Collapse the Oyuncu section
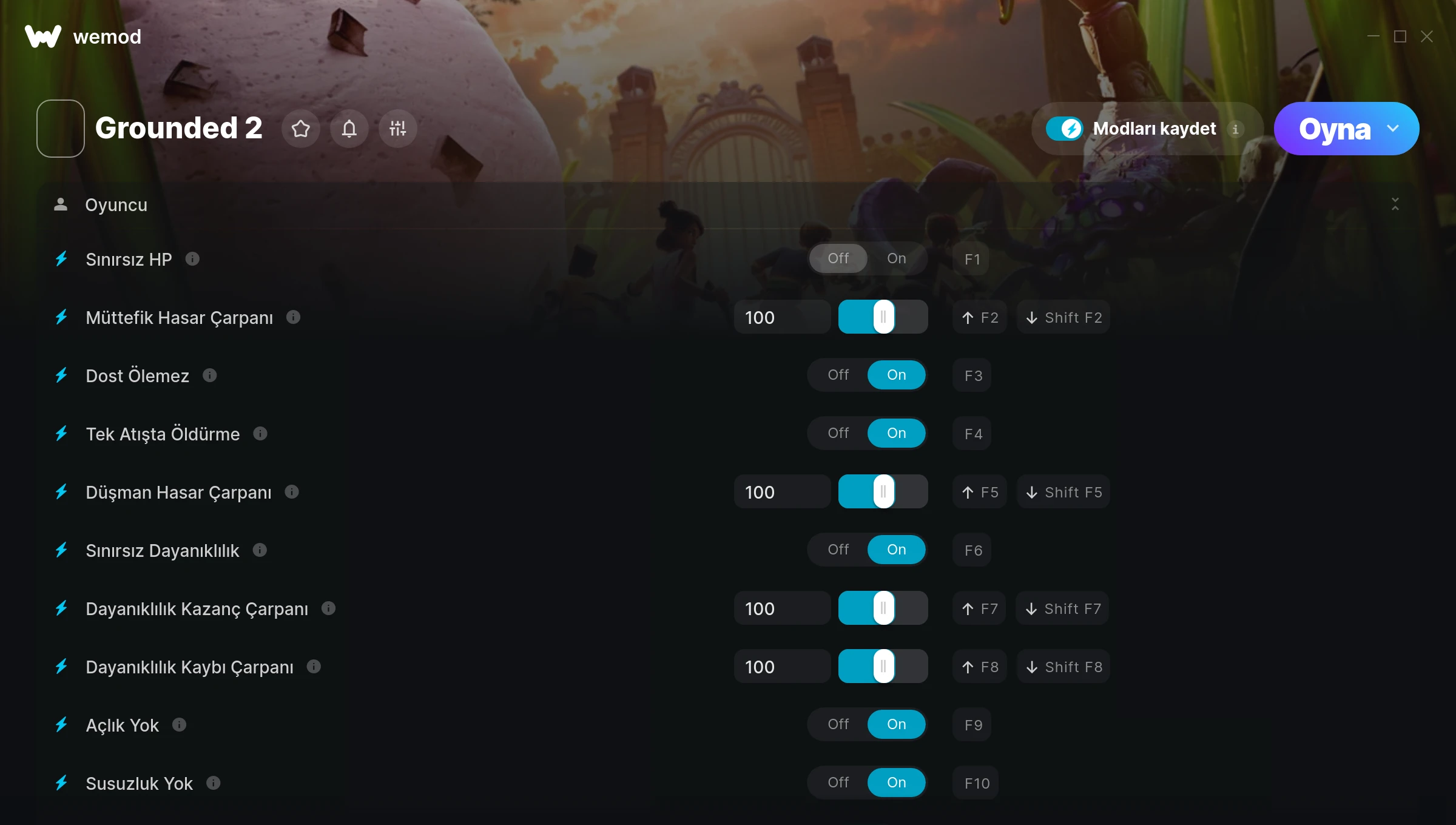Image resolution: width=1456 pixels, height=825 pixels. [x=1395, y=204]
